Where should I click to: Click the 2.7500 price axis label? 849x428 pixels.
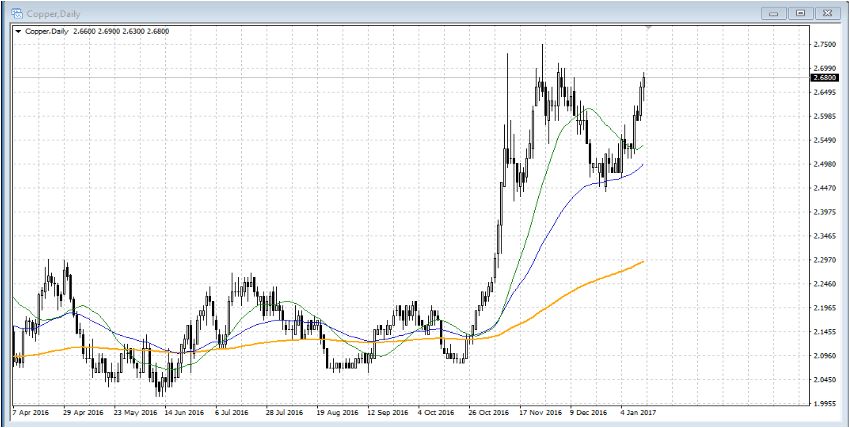(825, 45)
